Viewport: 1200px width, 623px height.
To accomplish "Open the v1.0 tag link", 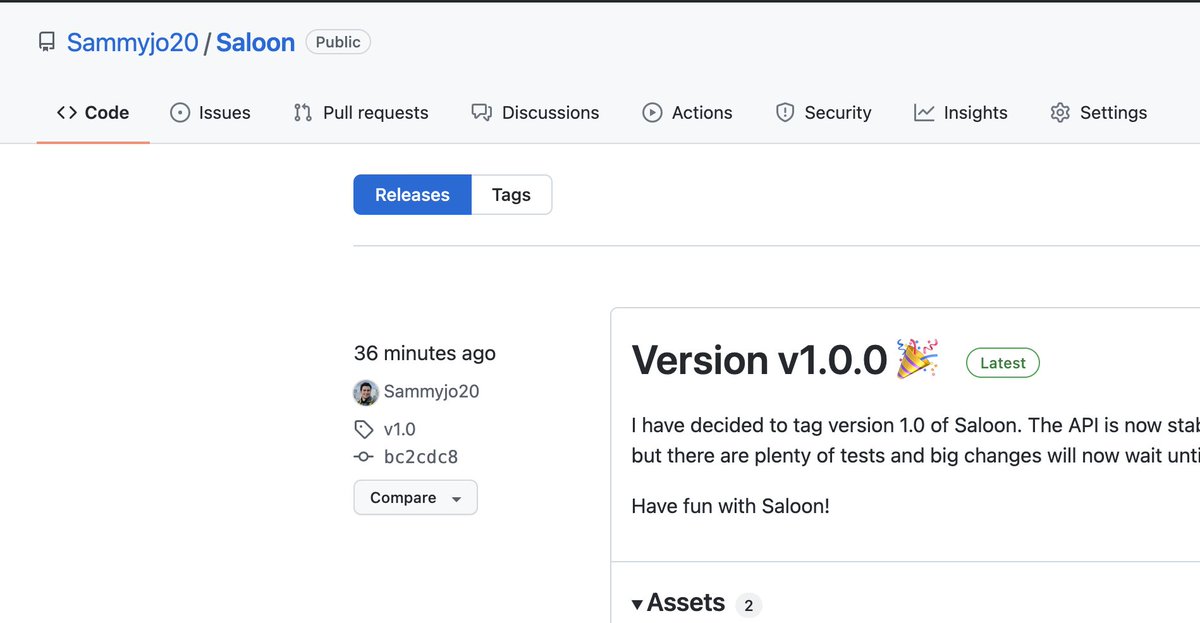I will 399,429.
